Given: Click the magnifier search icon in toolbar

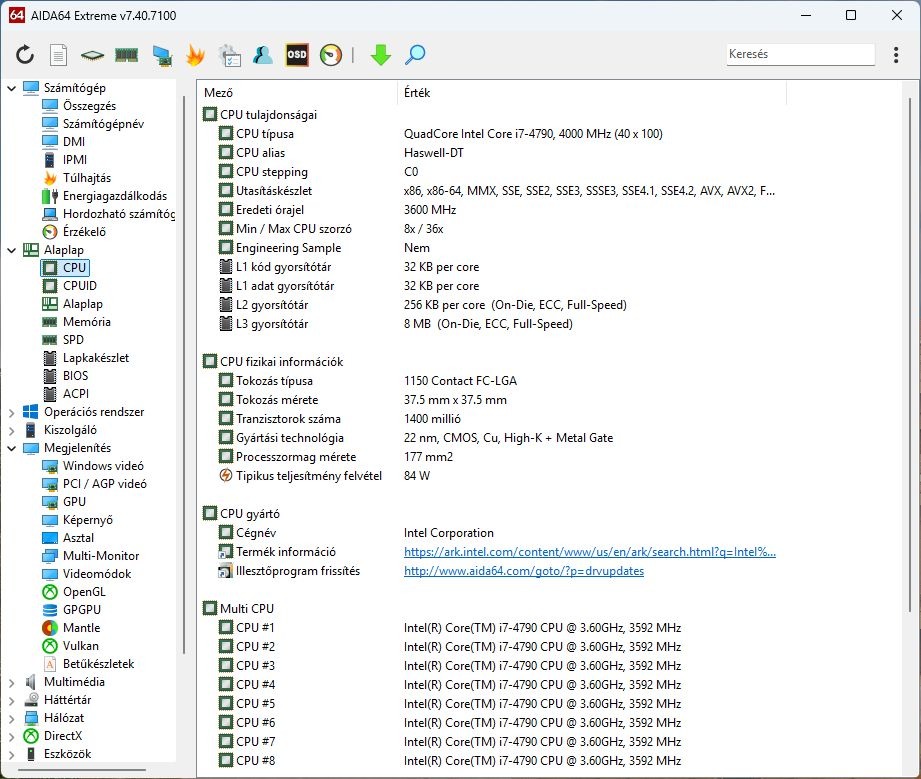Looking at the screenshot, I should 415,55.
